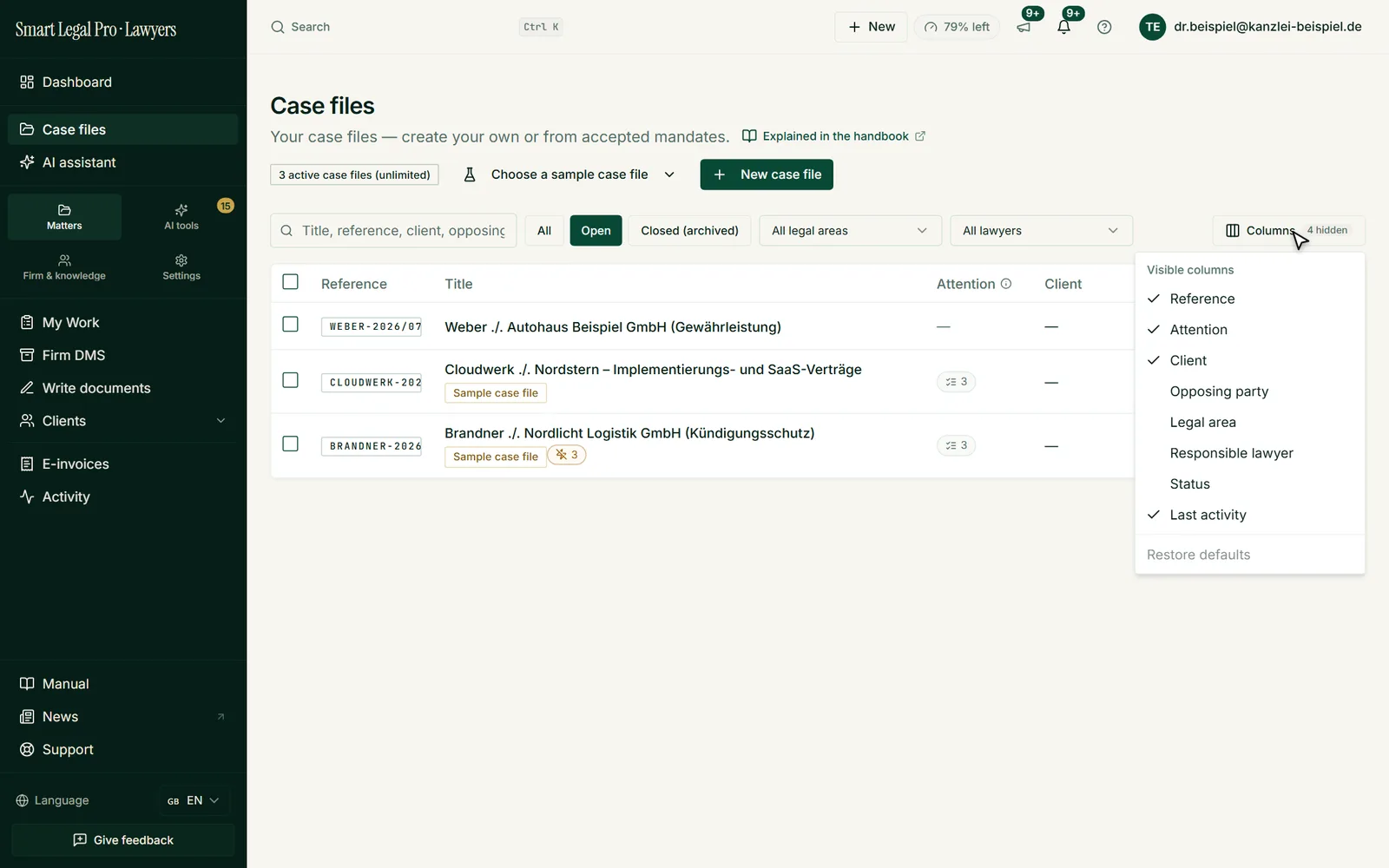Focus the global Search field
1389x868 pixels.
pyautogui.click(x=417, y=27)
